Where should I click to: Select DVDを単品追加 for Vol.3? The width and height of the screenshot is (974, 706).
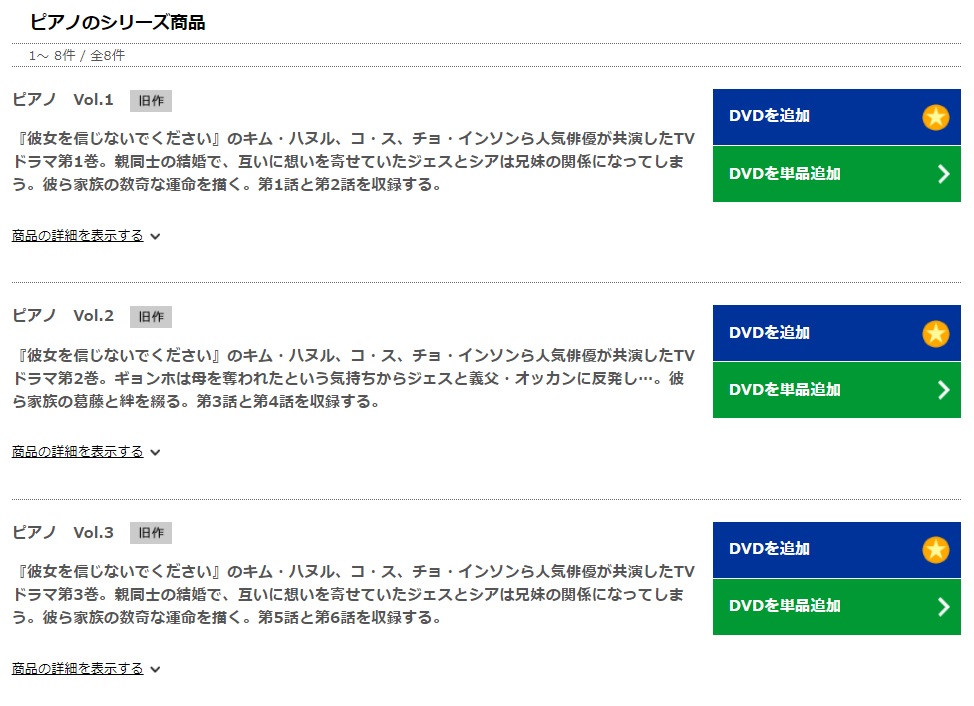point(837,607)
